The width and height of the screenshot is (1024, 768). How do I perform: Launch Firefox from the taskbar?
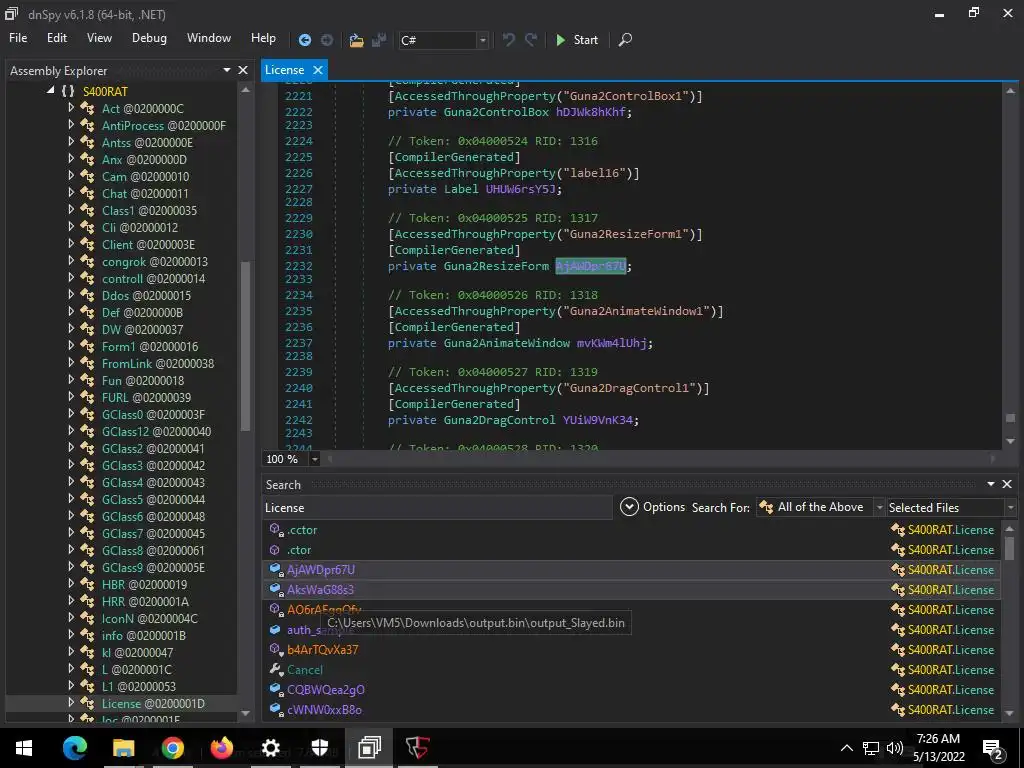click(222, 748)
